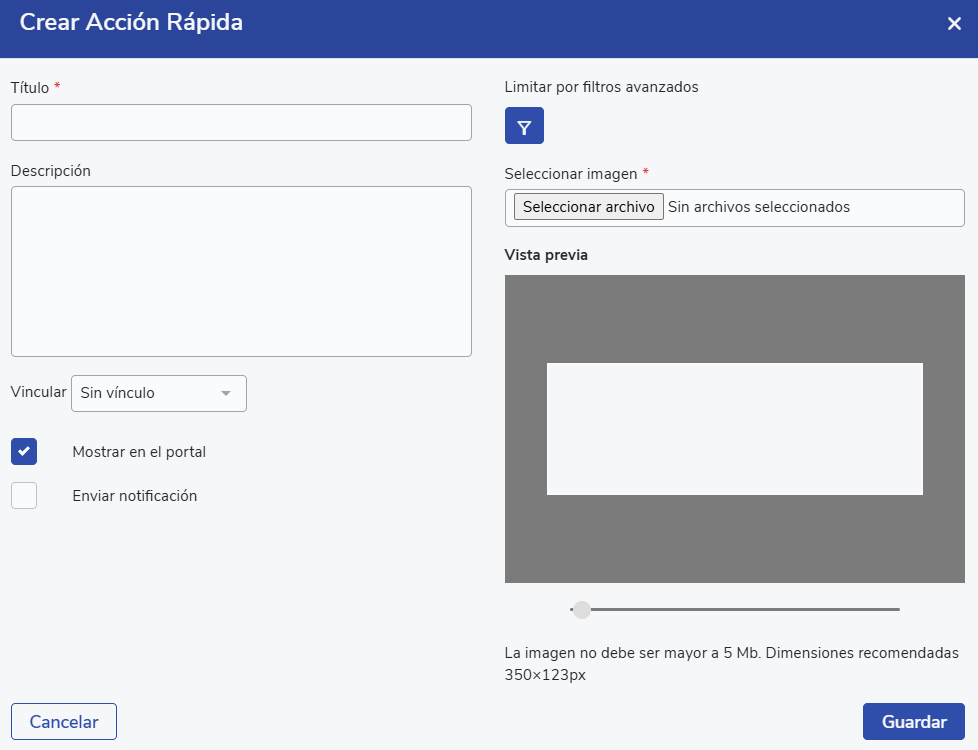Focus the Título text field
This screenshot has height=750, width=978.
coord(241,123)
